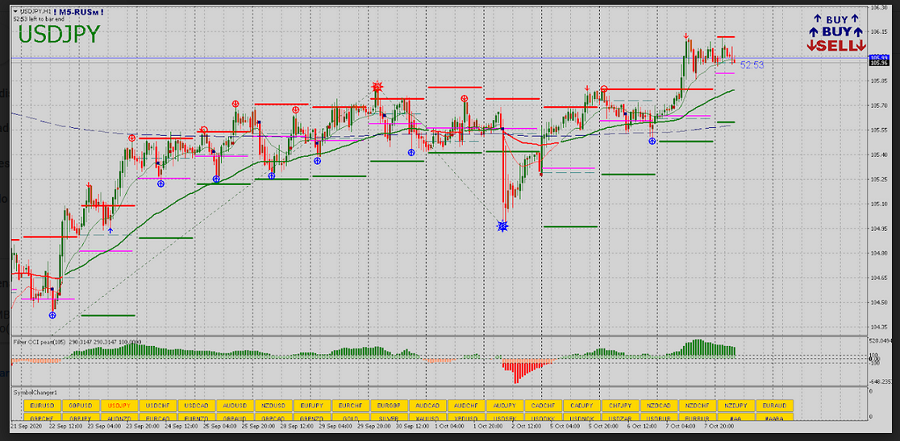Select the blue up arrow signal on chart

[x=111, y=230]
